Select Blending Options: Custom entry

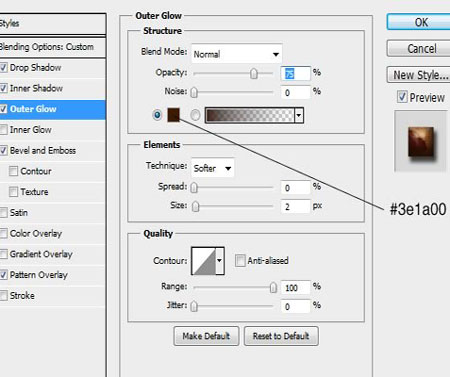point(53,47)
